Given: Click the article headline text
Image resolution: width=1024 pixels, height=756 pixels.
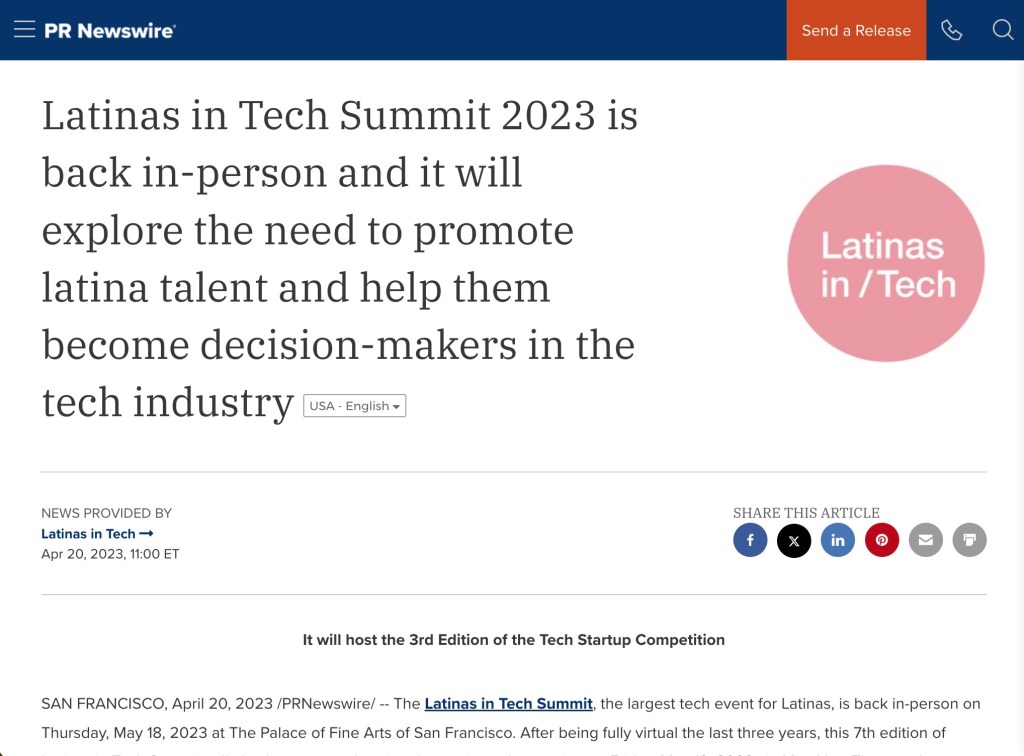Looking at the screenshot, I should [340, 259].
